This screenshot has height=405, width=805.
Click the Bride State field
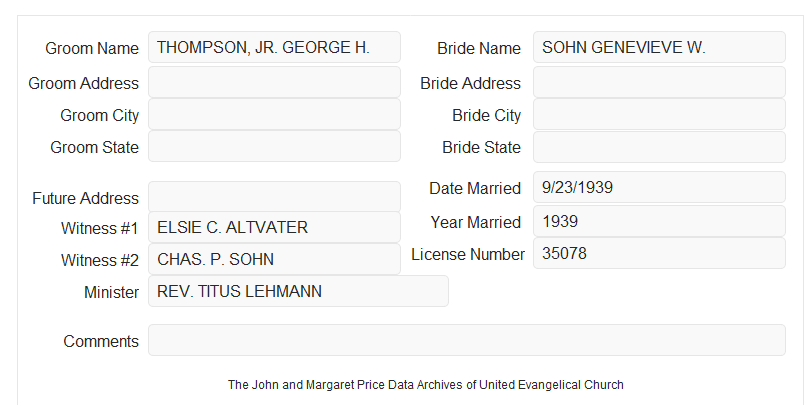coord(659,147)
